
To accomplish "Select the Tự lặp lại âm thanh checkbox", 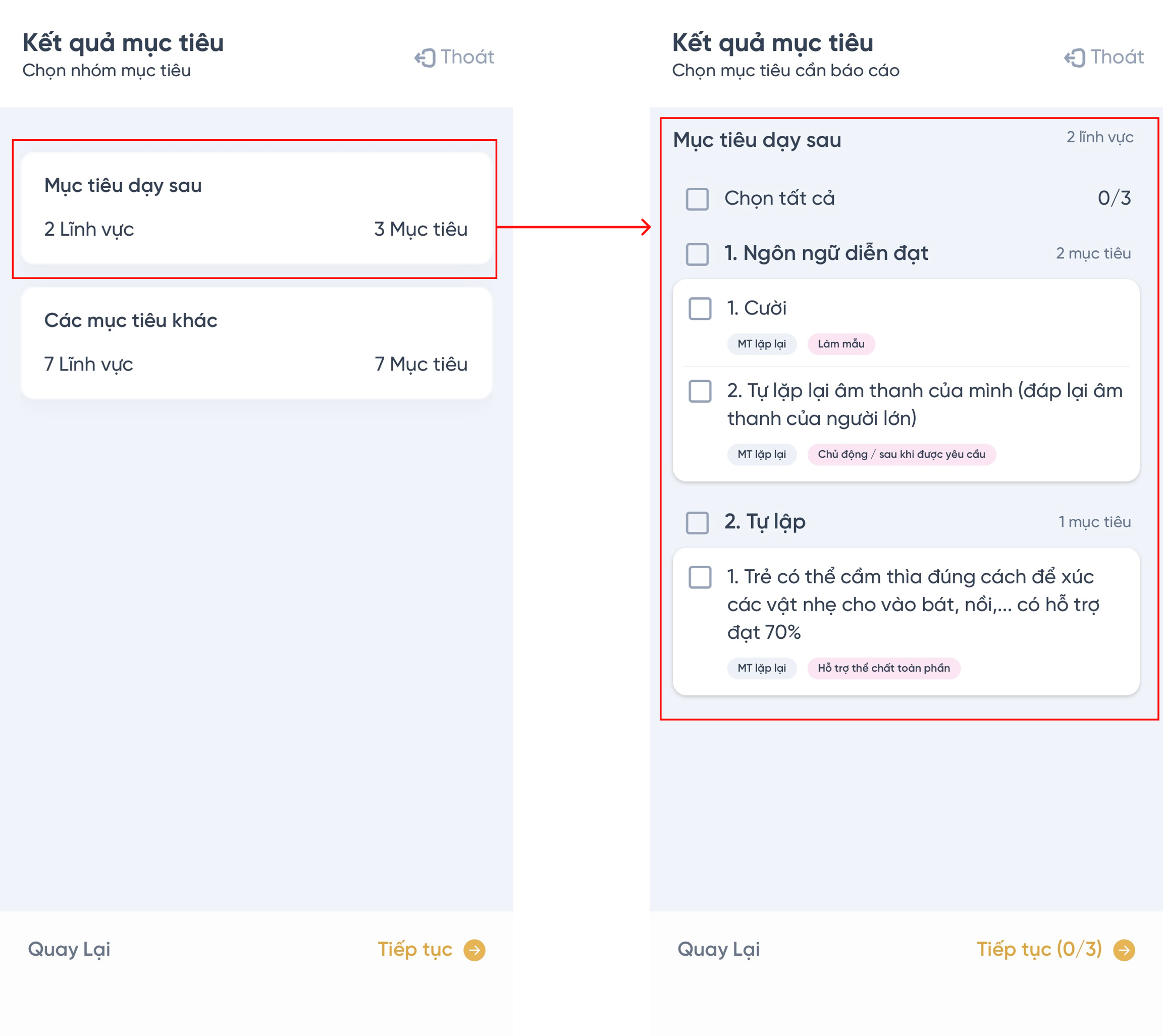I will coord(700,391).
